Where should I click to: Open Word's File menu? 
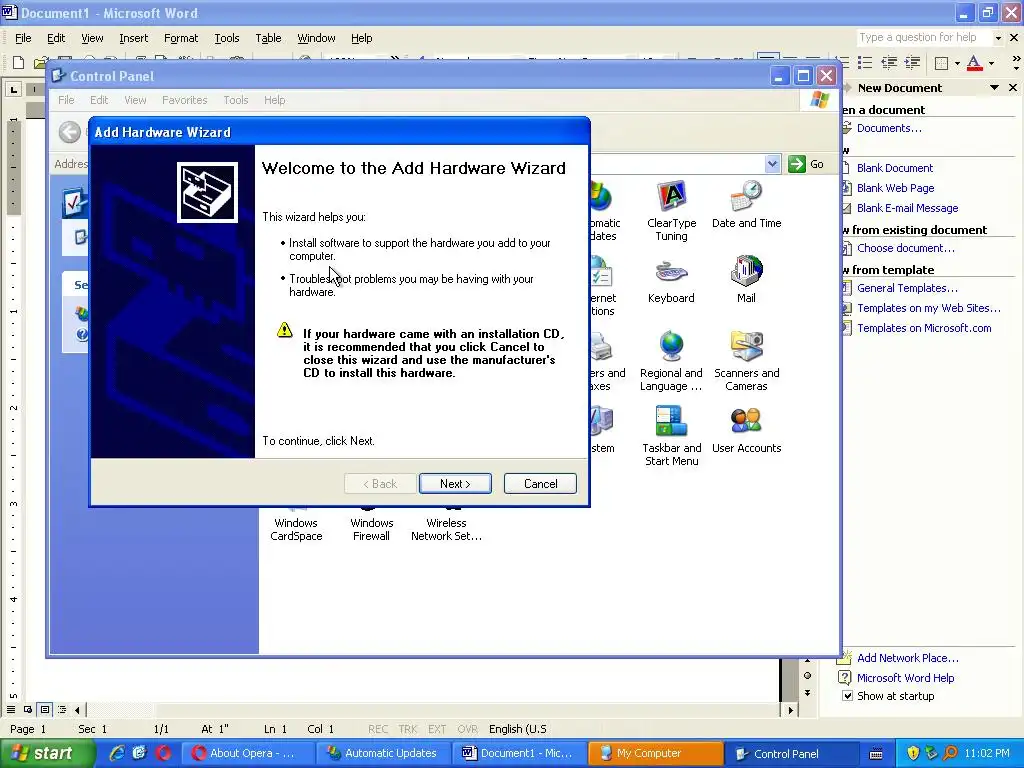23,38
